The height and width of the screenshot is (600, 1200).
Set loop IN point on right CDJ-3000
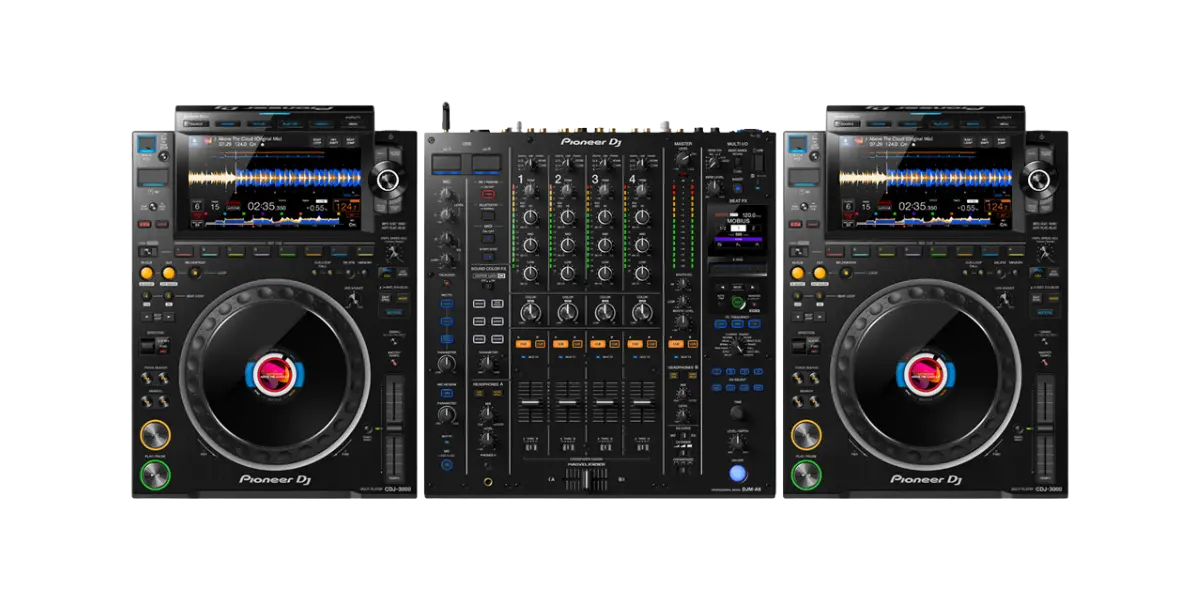796,272
